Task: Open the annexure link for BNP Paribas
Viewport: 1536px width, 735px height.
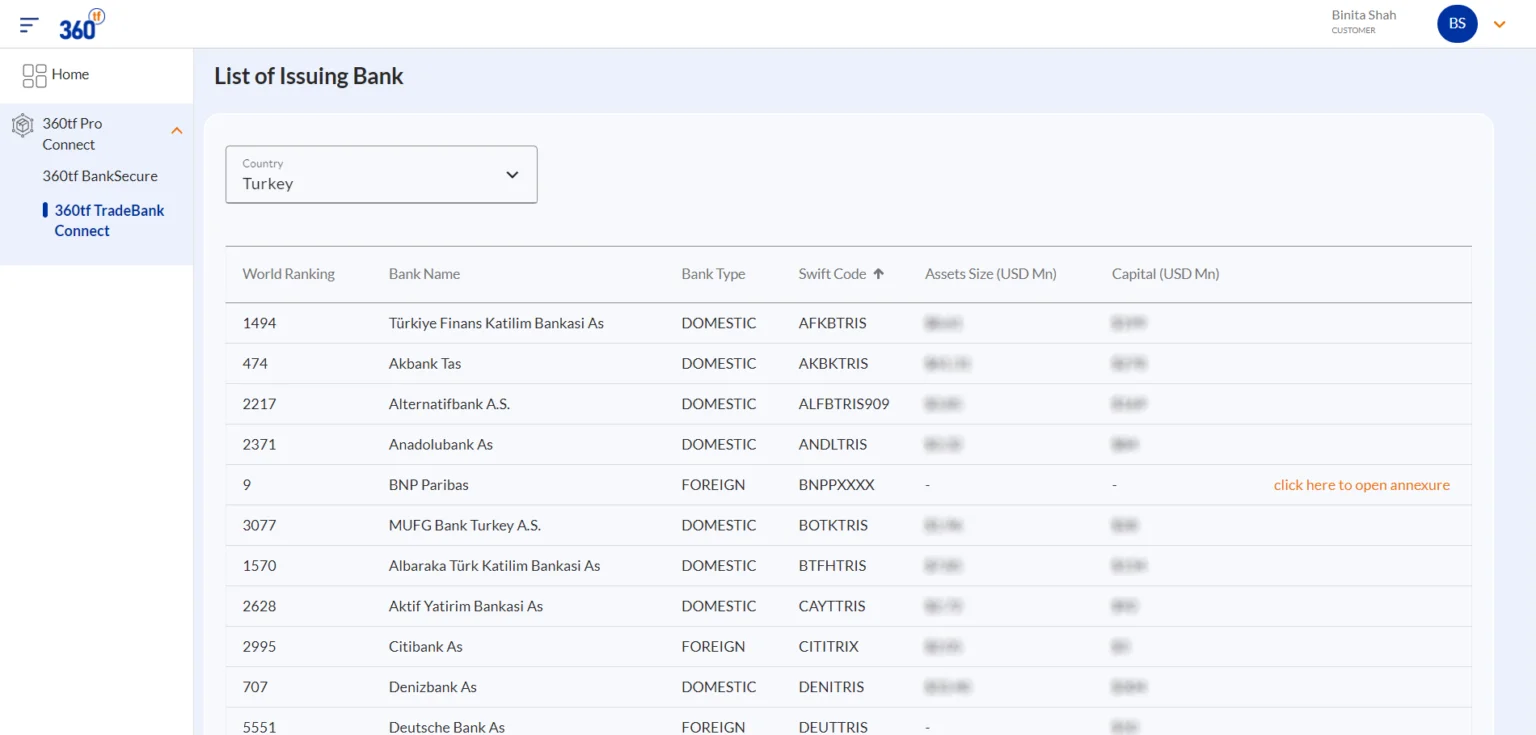Action: (x=1361, y=484)
